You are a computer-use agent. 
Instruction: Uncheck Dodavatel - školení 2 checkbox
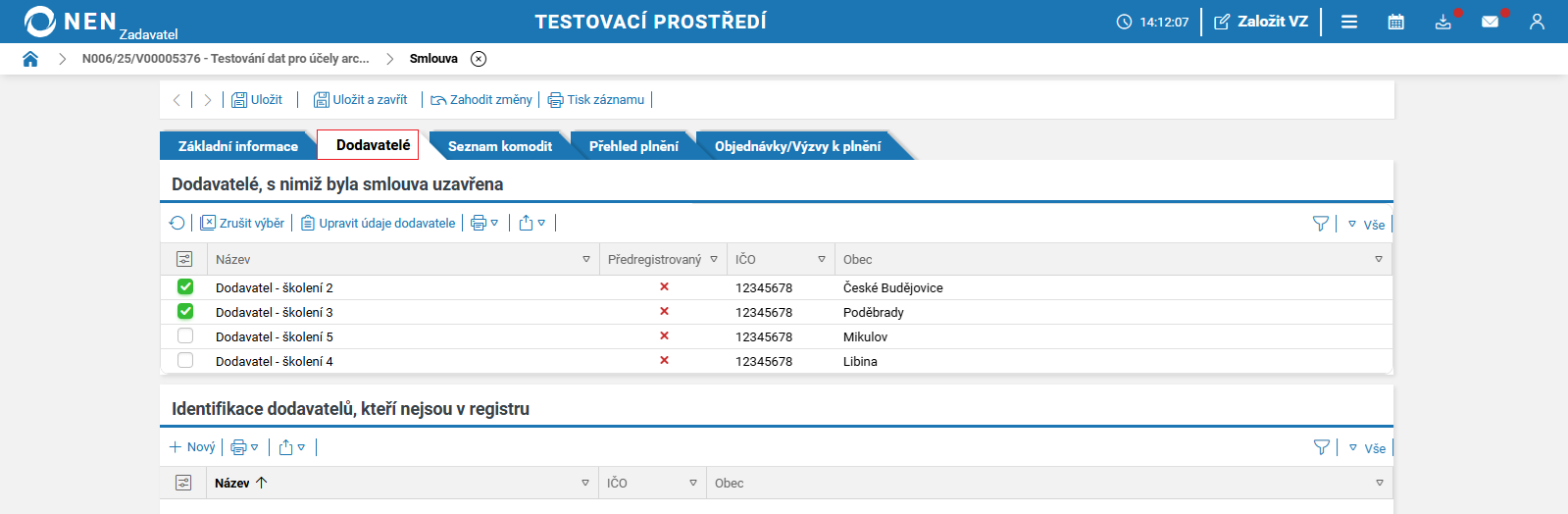click(x=185, y=287)
